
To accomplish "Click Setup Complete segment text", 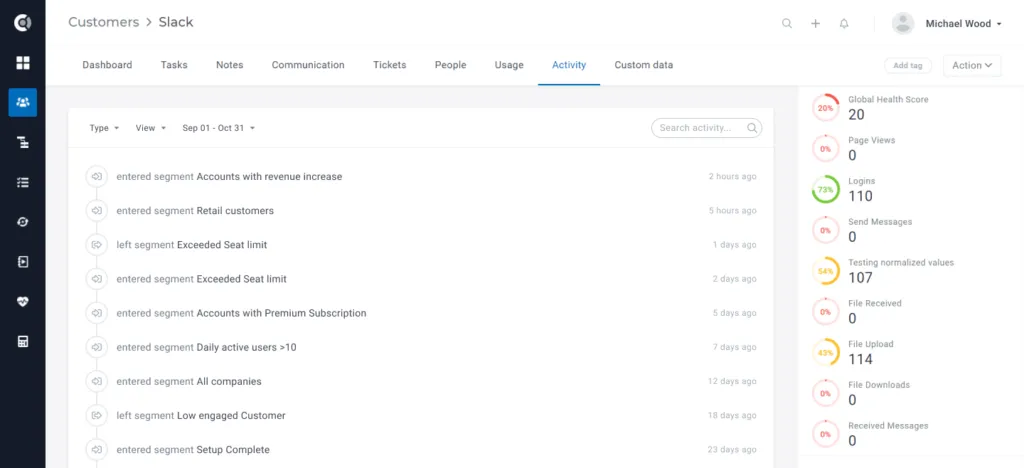I will click(233, 450).
